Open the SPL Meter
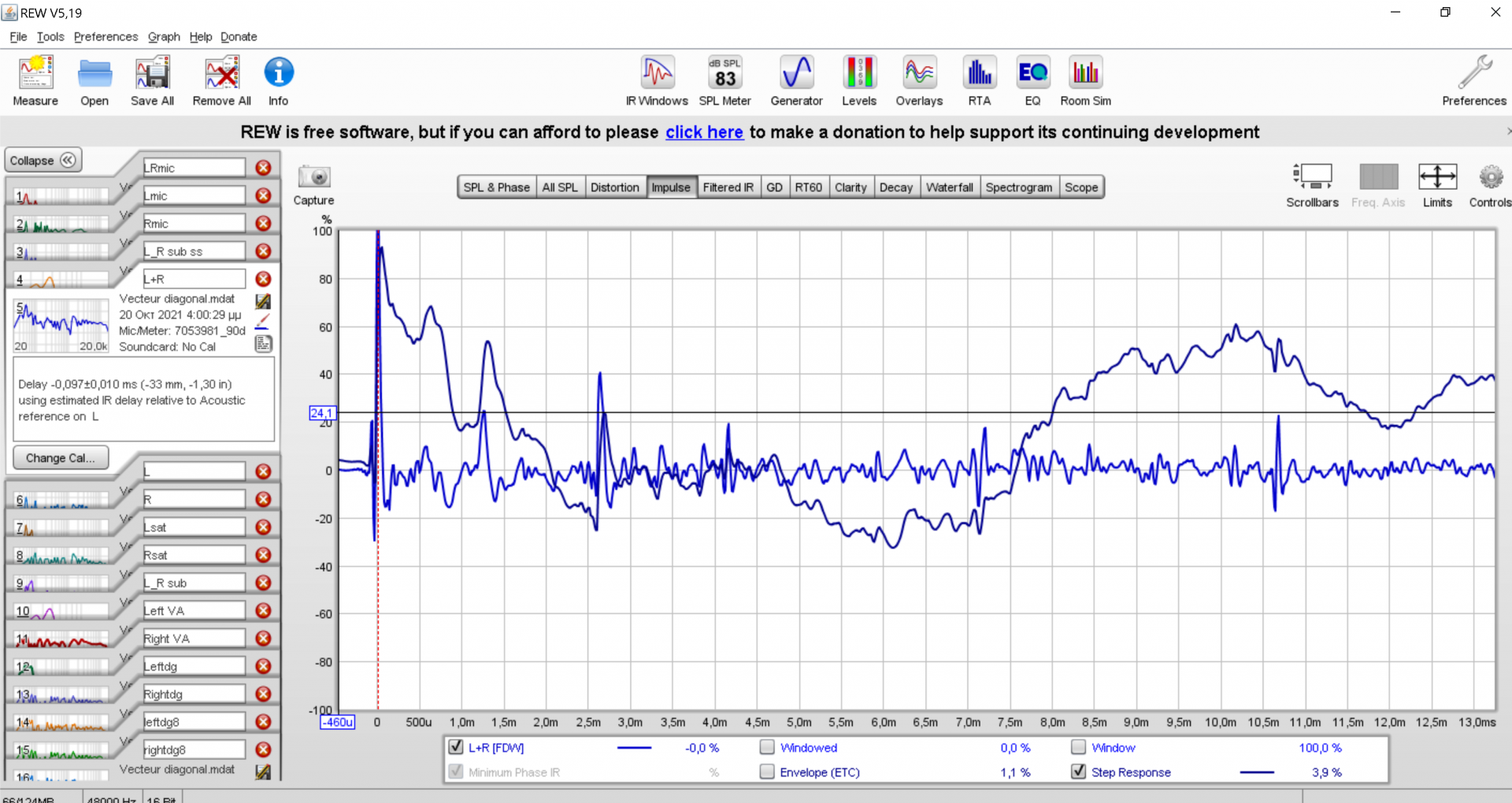The image size is (1512, 803). (x=724, y=80)
